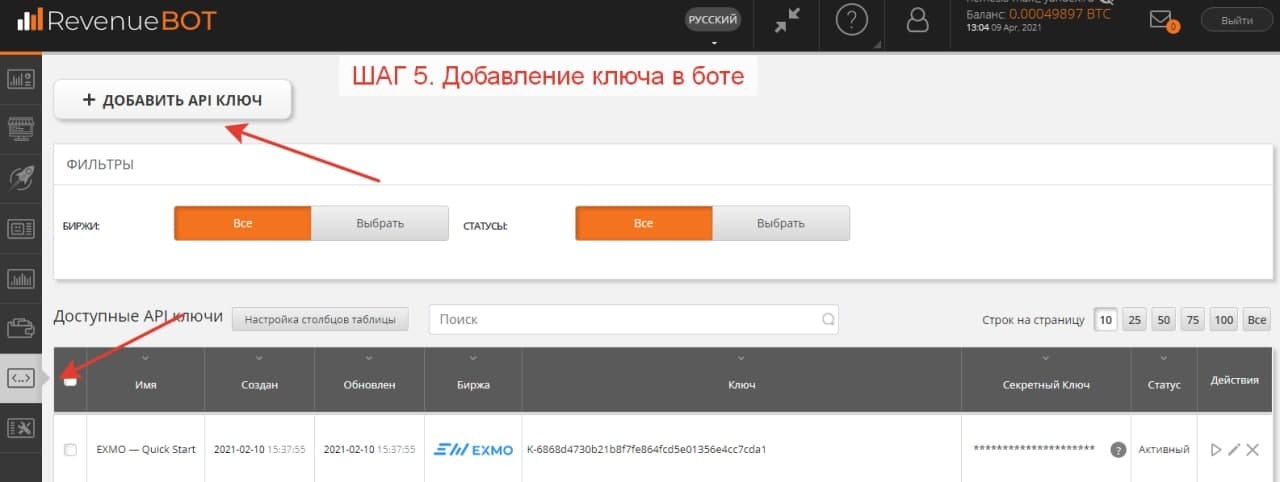Open the РУССКИЙ language dropdown

click(713, 21)
